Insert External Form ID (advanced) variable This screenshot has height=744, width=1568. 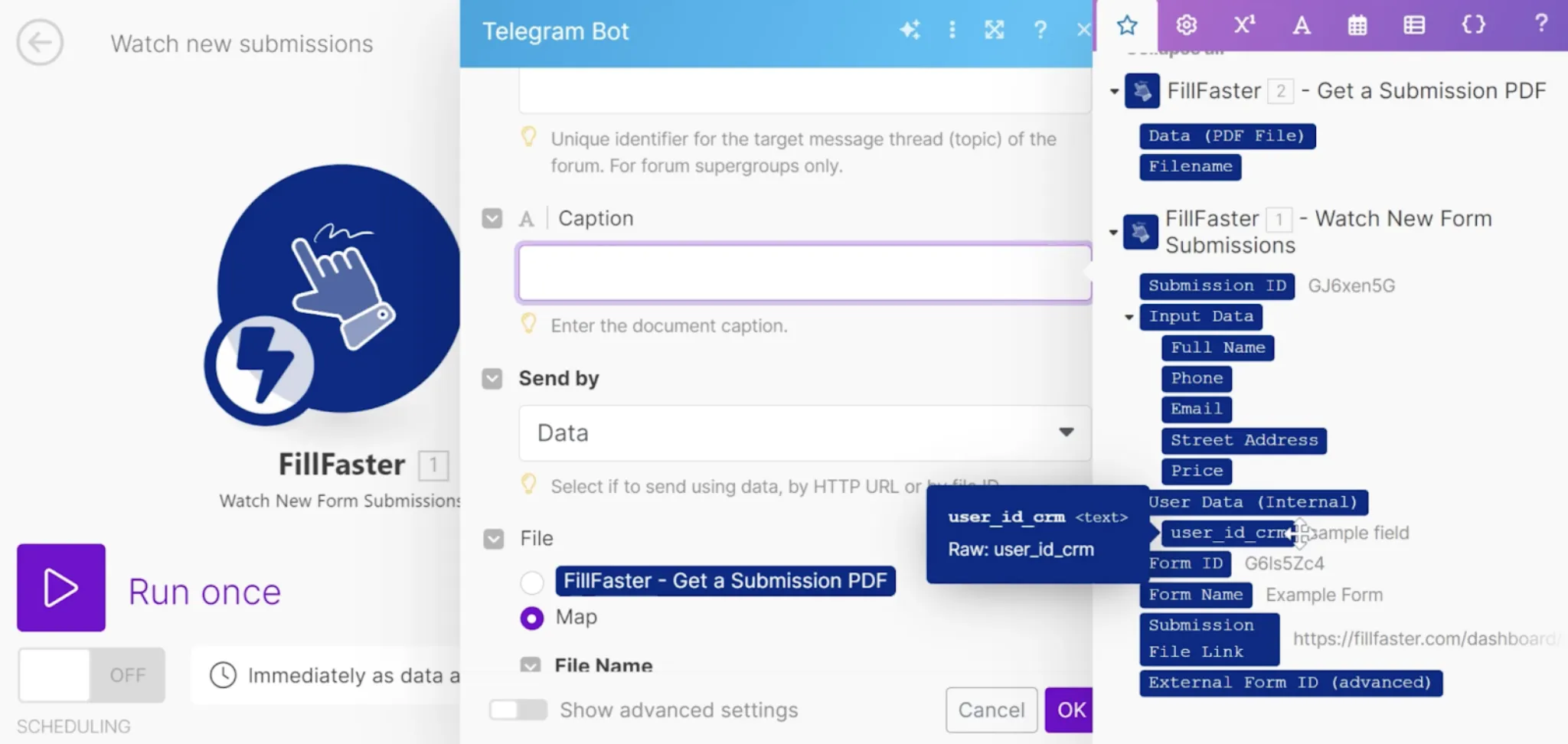pyautogui.click(x=1291, y=684)
